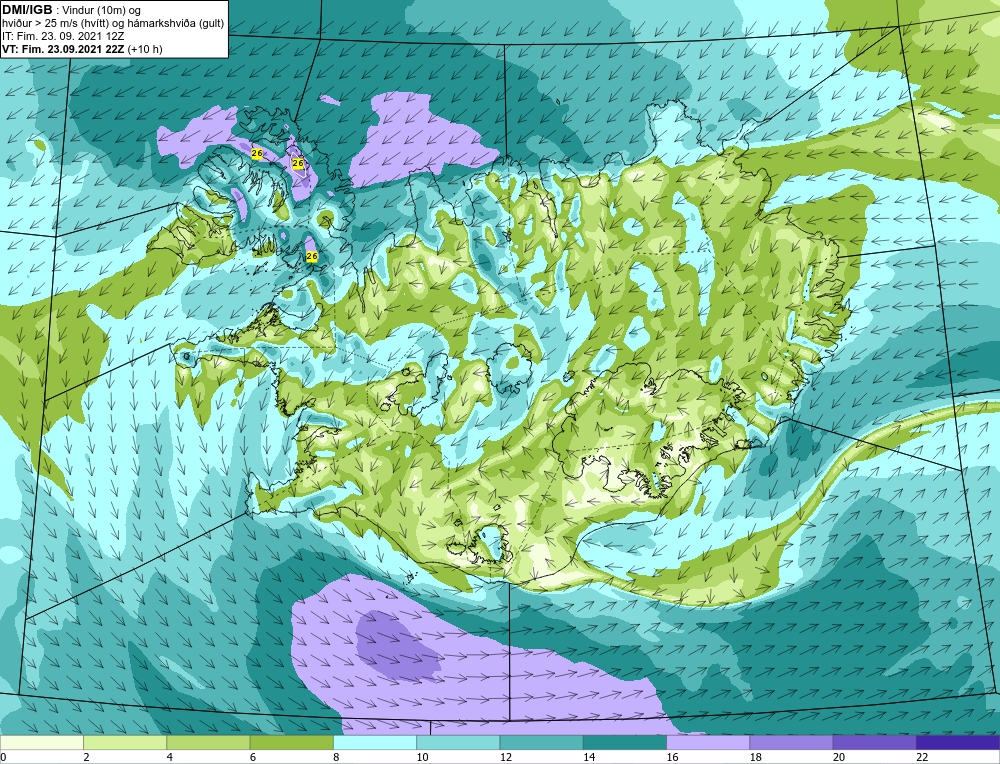Screen dimensions: 1000x764
Task: Choose the light turquoise 10–12 m/s swatch
Action: 458,742
